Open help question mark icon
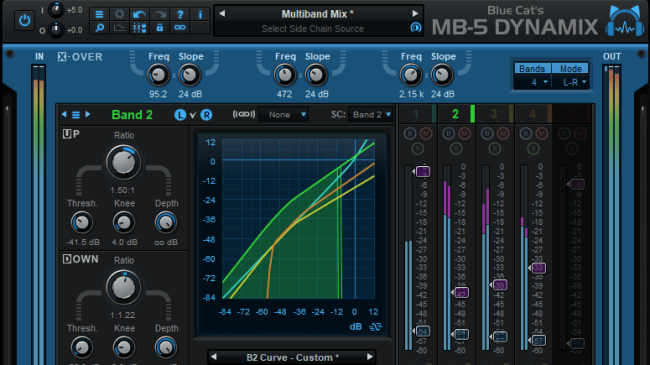 tap(180, 15)
